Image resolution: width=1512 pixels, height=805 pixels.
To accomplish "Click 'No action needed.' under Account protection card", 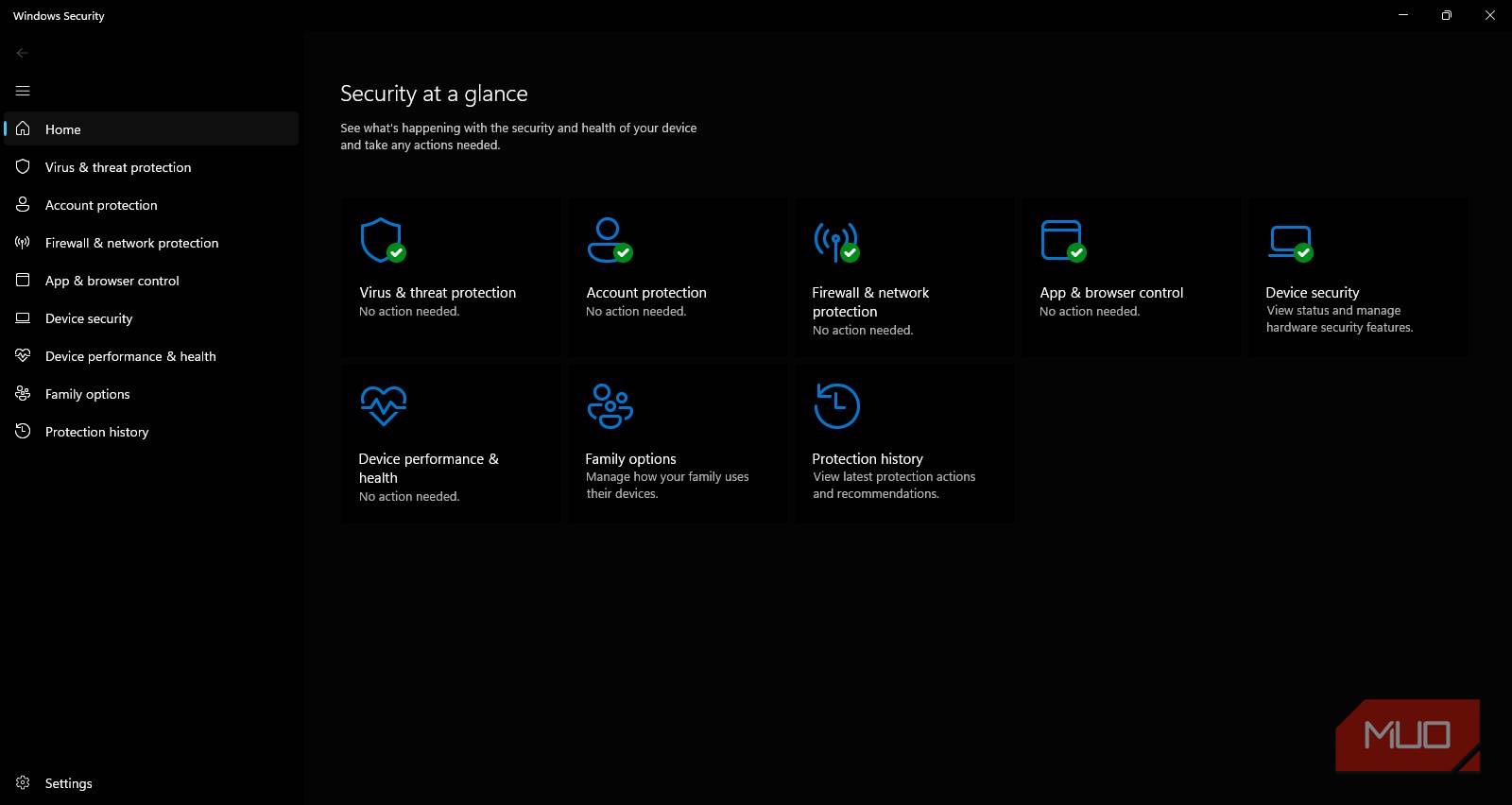I will (636, 312).
